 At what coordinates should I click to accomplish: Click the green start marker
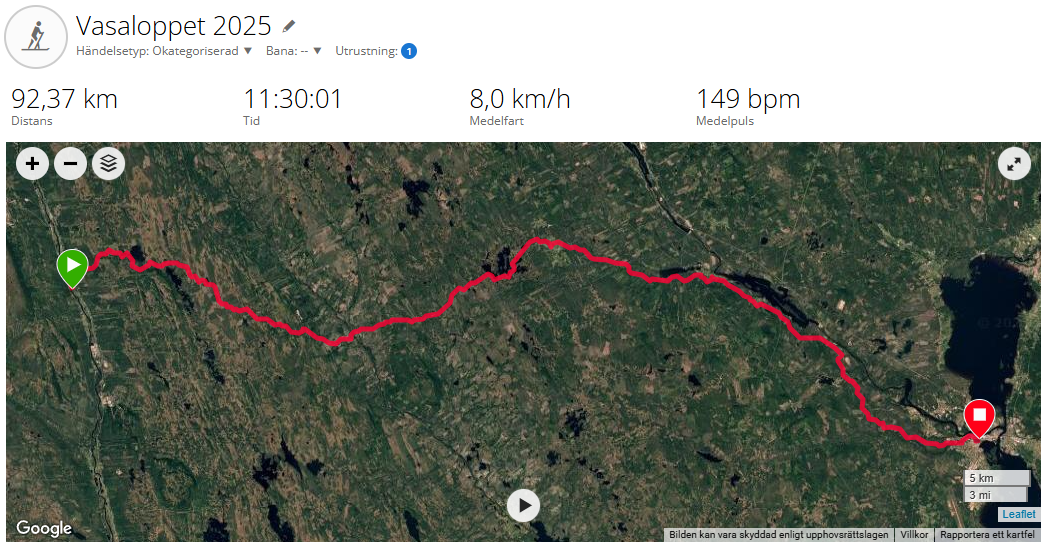(73, 268)
